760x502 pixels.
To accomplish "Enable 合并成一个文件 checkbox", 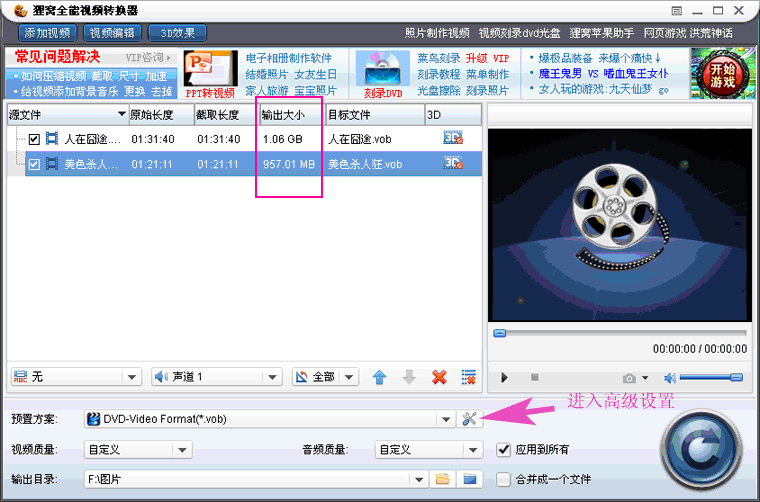I will pyautogui.click(x=504, y=479).
